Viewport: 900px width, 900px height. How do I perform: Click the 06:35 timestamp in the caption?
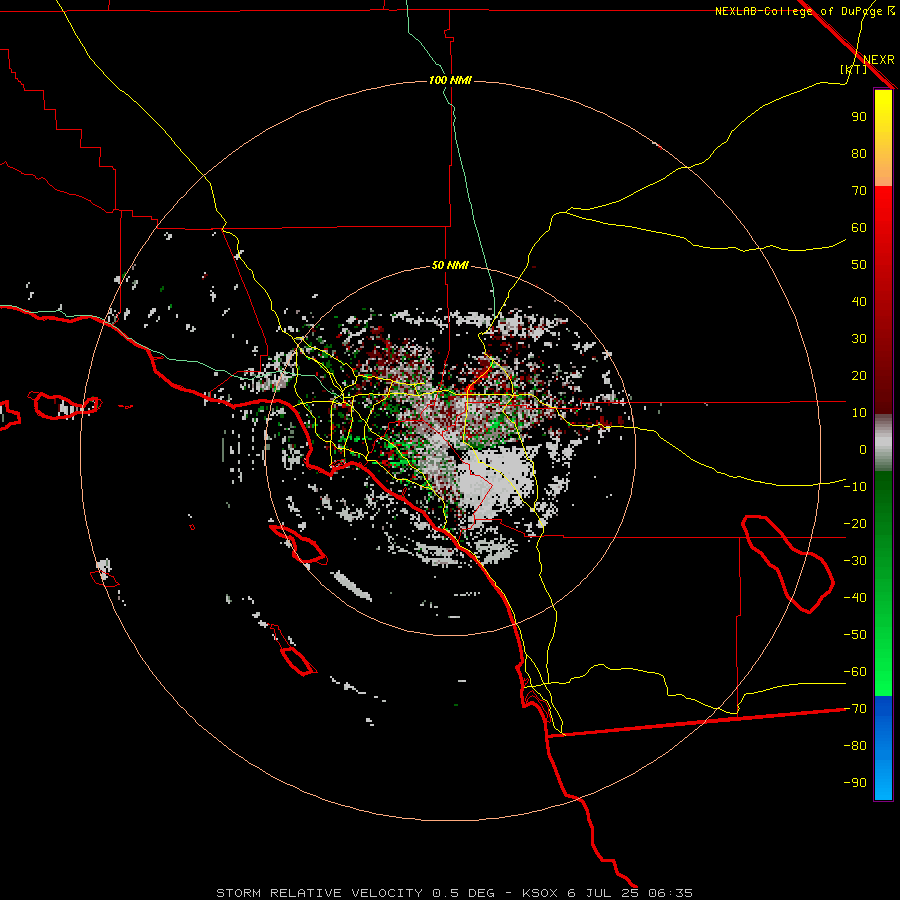point(670,893)
